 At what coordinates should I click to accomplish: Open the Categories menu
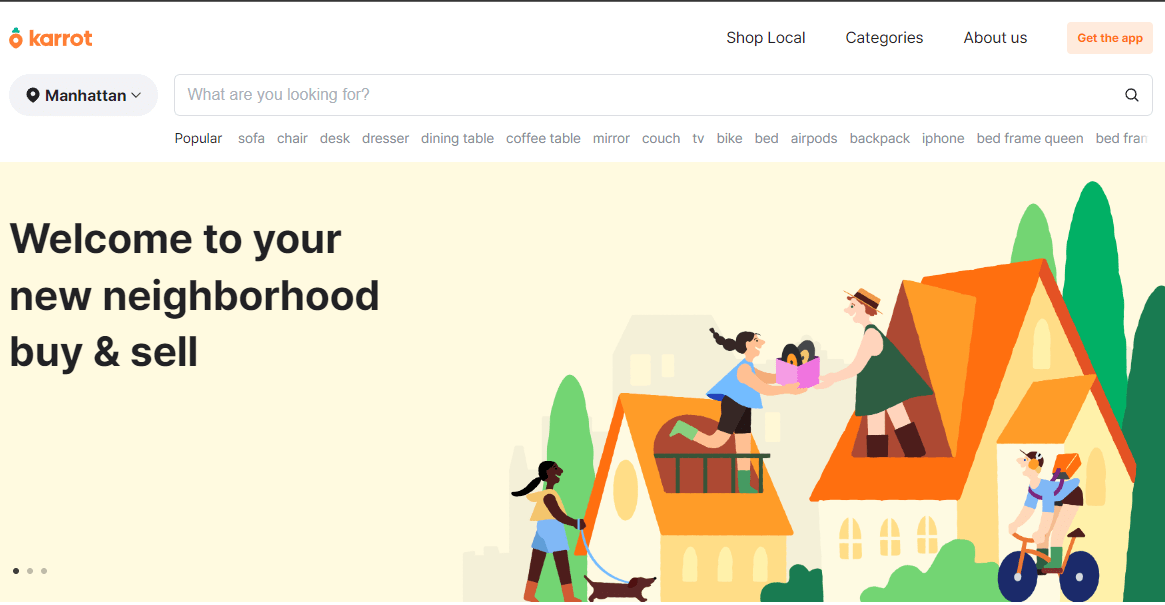point(884,38)
